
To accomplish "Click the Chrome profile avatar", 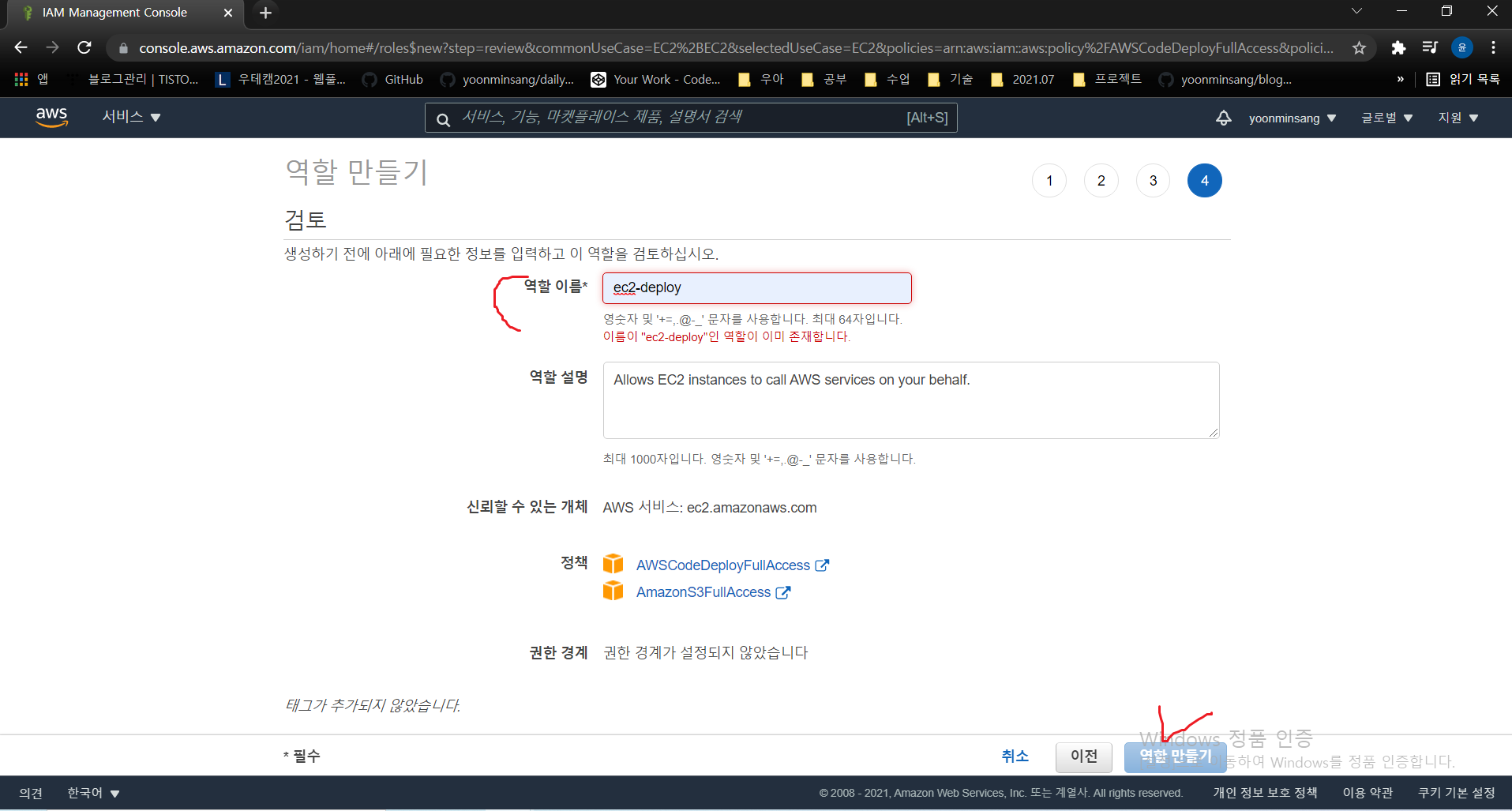I will tap(1462, 48).
